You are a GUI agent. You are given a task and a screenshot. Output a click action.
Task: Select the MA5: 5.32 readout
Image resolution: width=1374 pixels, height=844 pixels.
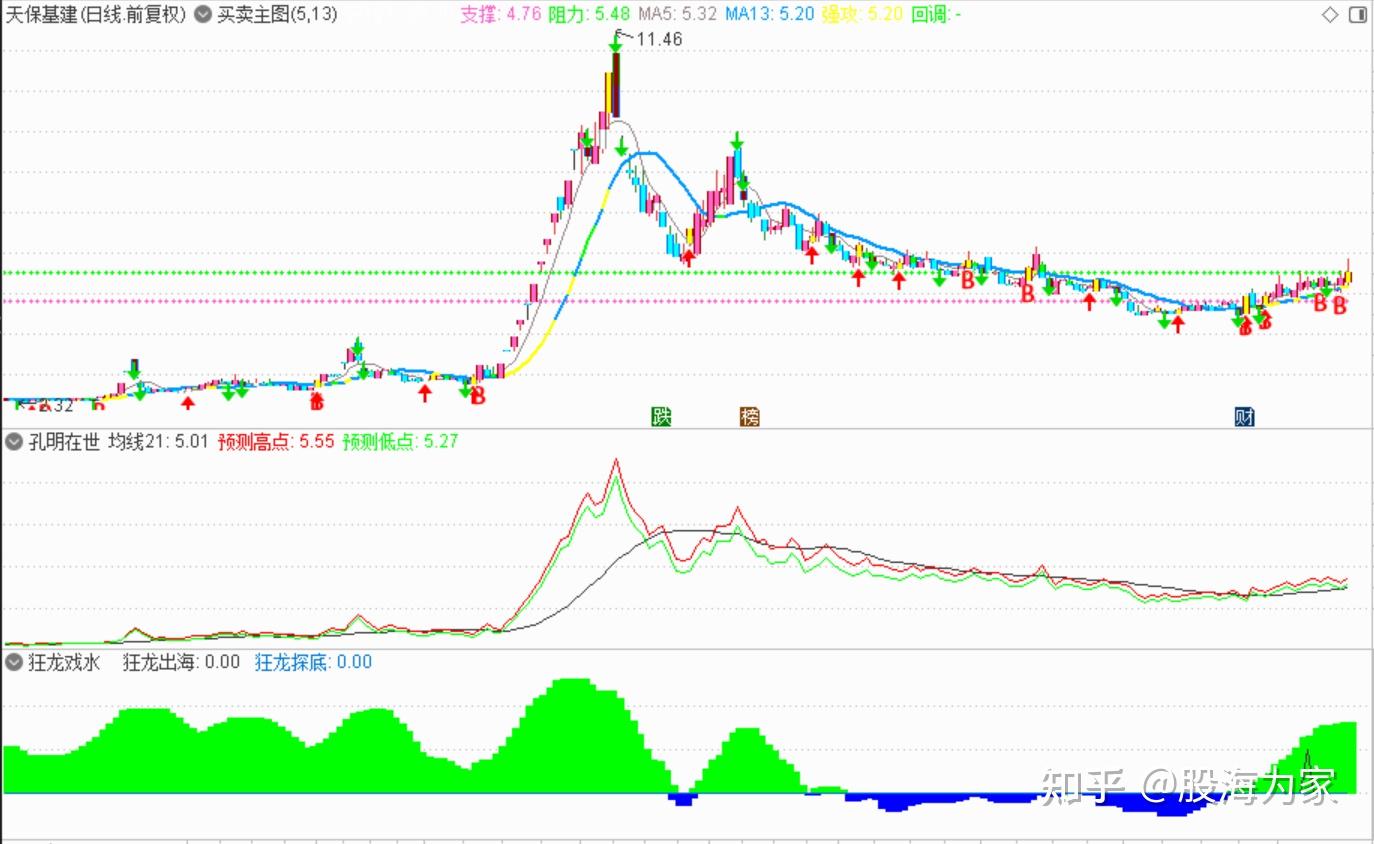[x=679, y=15]
